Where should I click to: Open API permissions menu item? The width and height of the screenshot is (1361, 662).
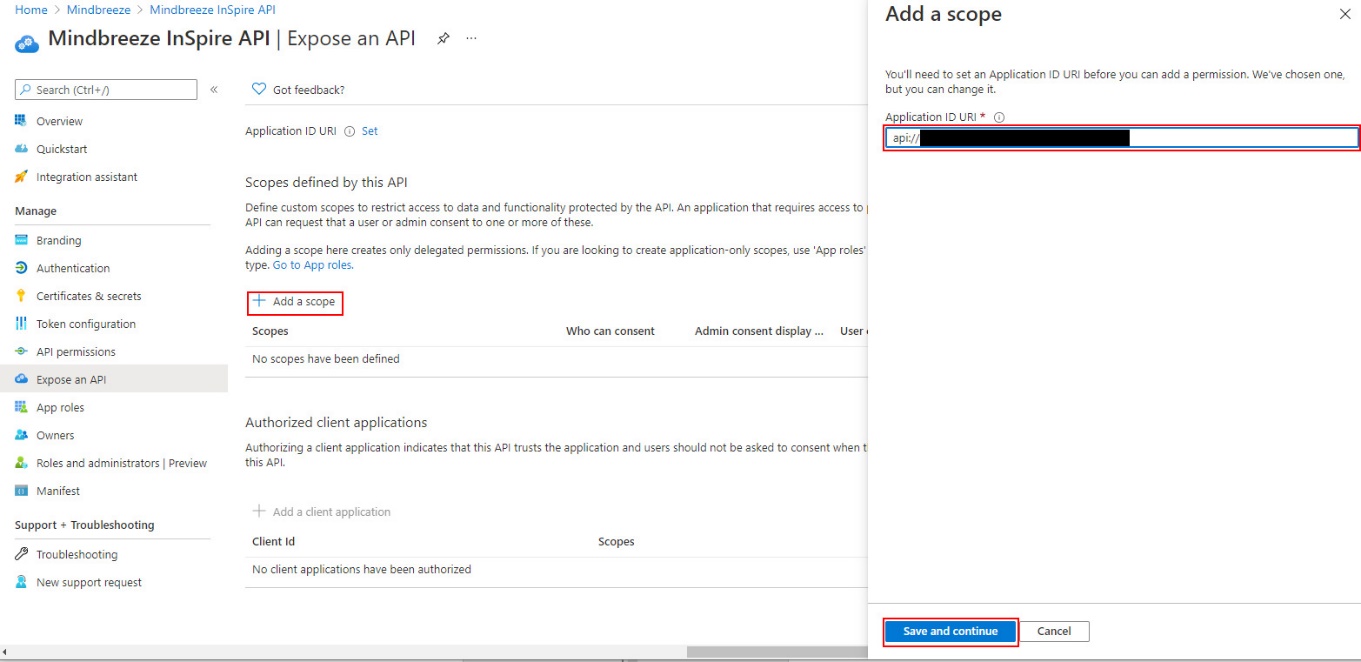76,352
